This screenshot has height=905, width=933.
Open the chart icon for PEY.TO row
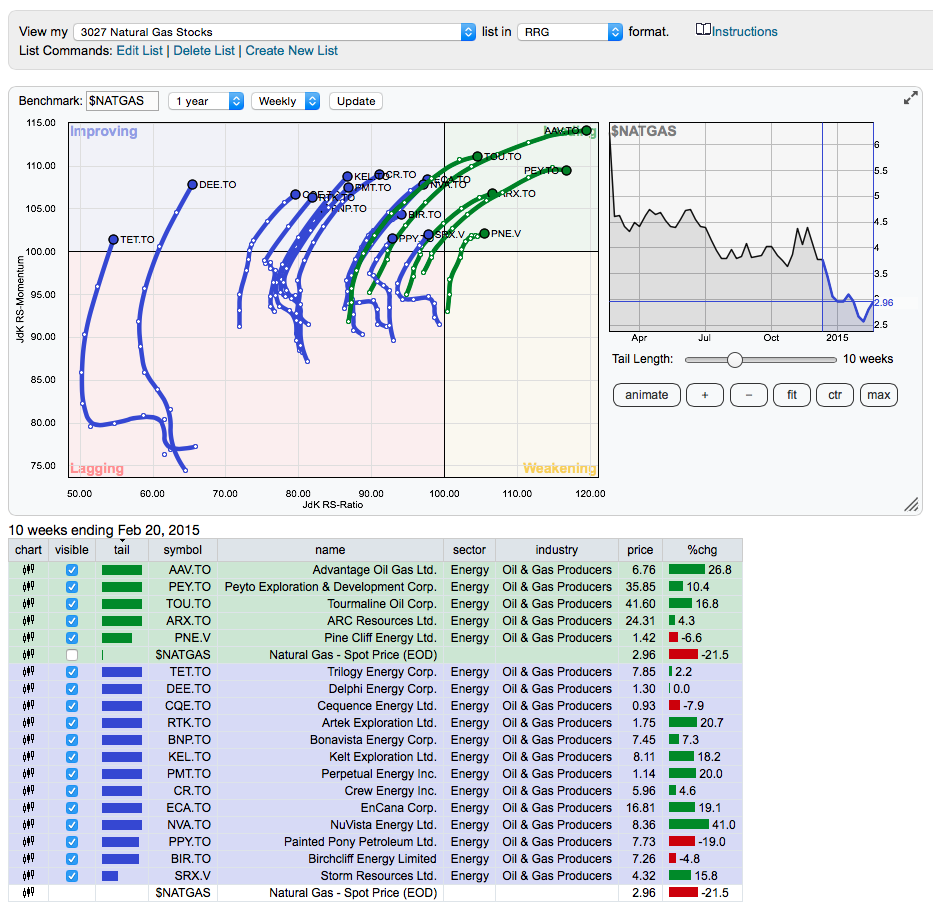28,587
